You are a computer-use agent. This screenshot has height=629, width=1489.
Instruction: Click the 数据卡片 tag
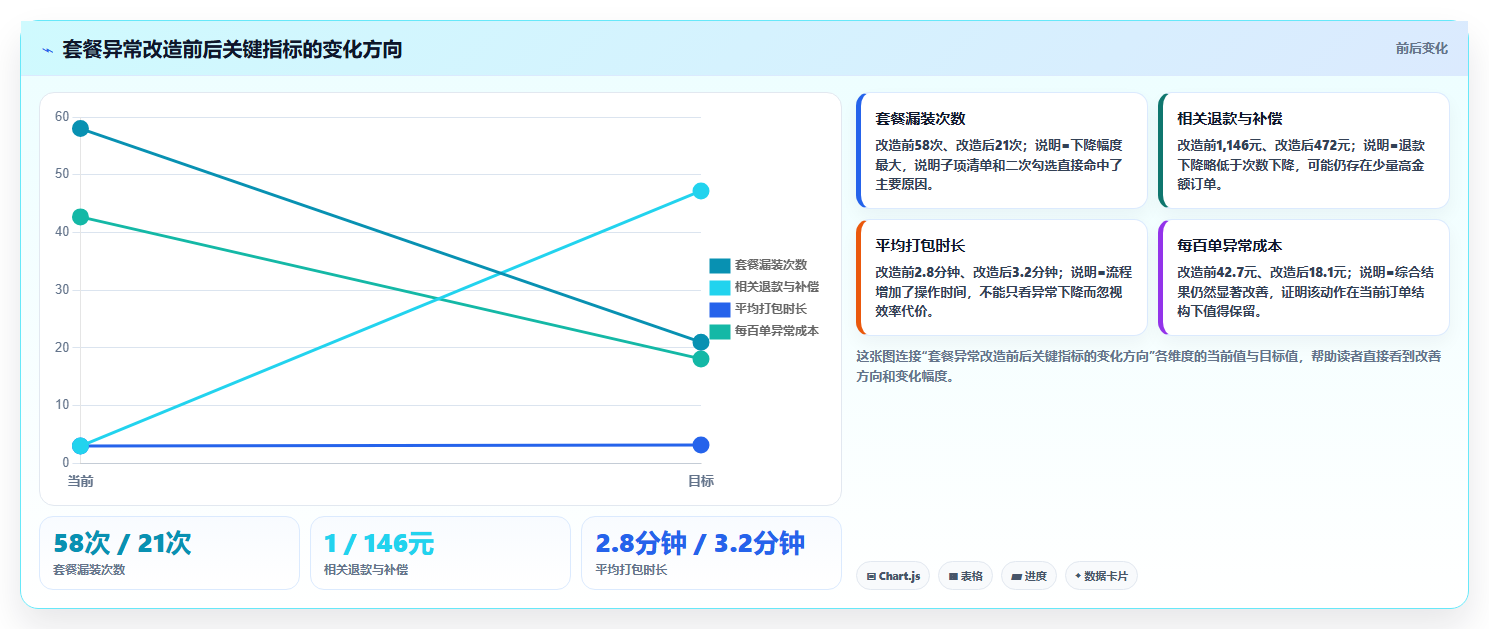1101,576
